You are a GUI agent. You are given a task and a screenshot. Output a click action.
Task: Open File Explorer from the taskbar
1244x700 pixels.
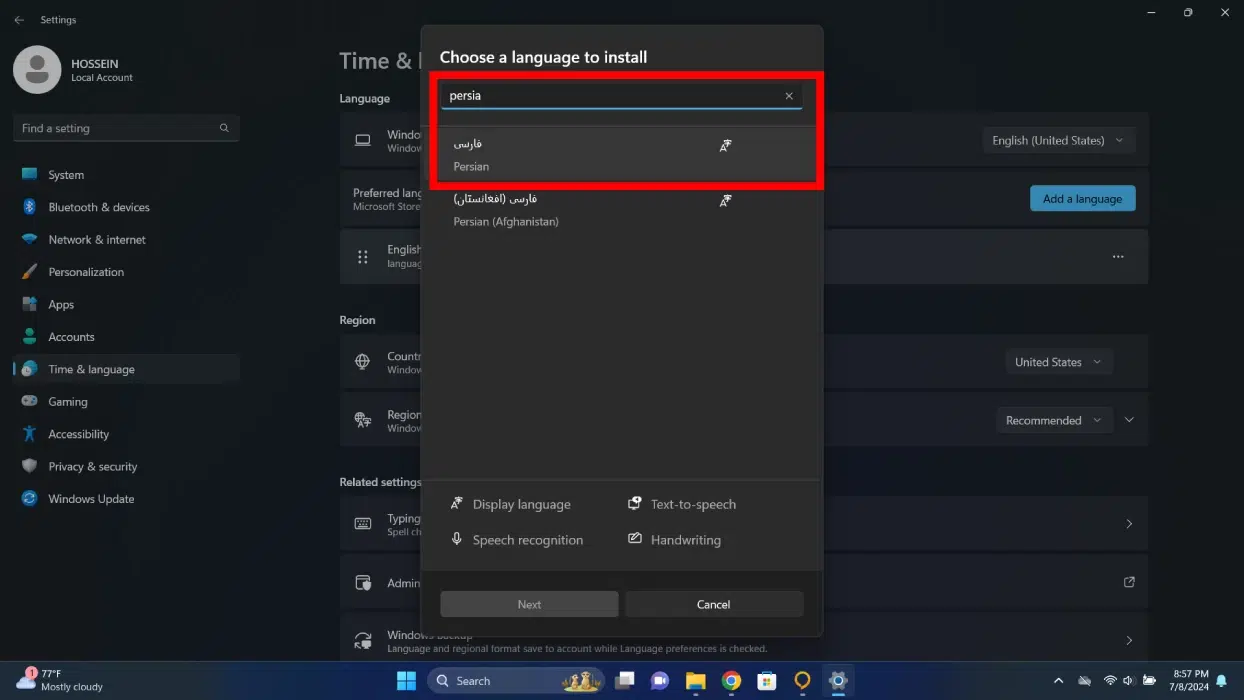click(x=695, y=681)
